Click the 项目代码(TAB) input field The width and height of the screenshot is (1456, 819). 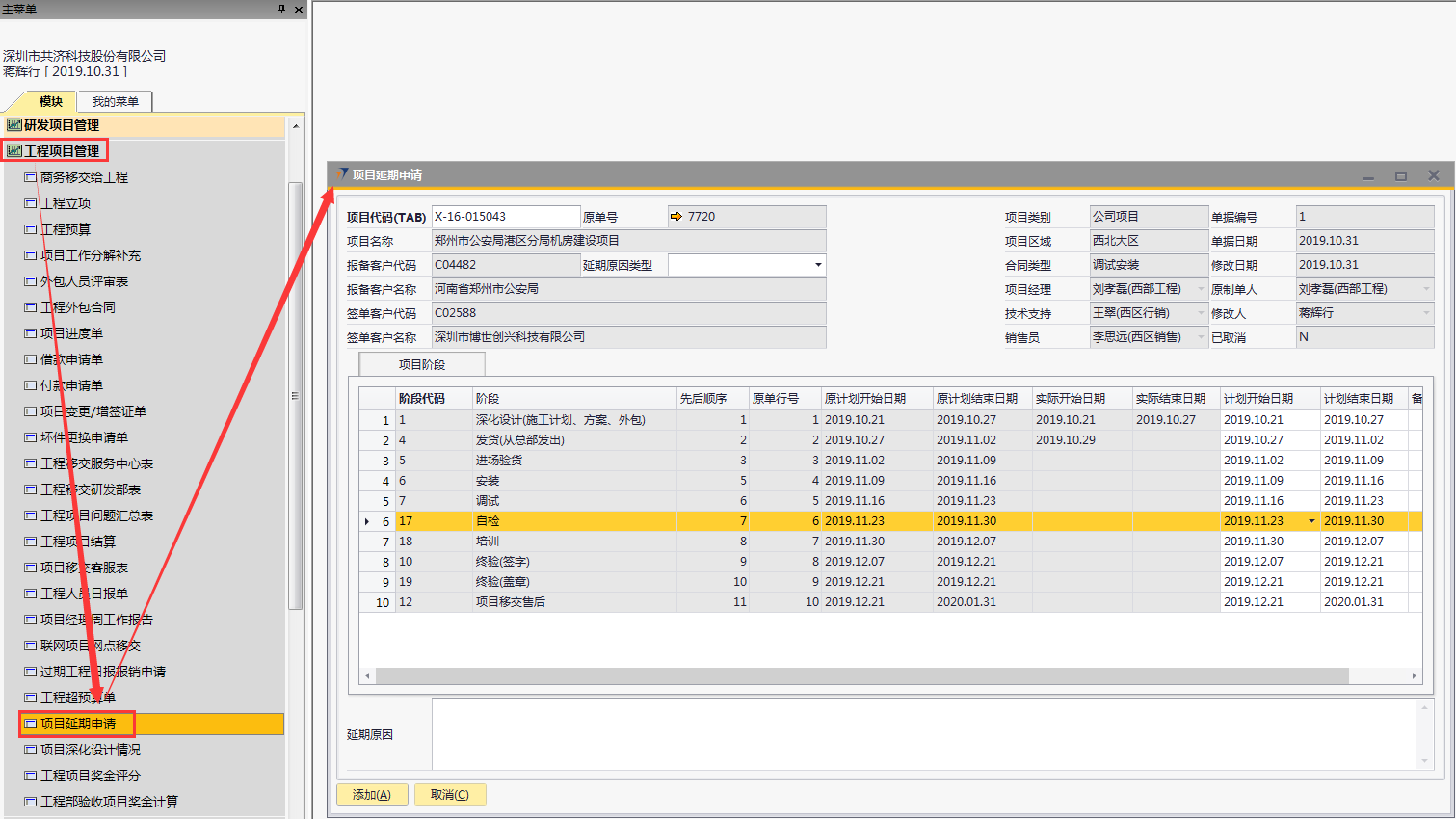click(505, 217)
